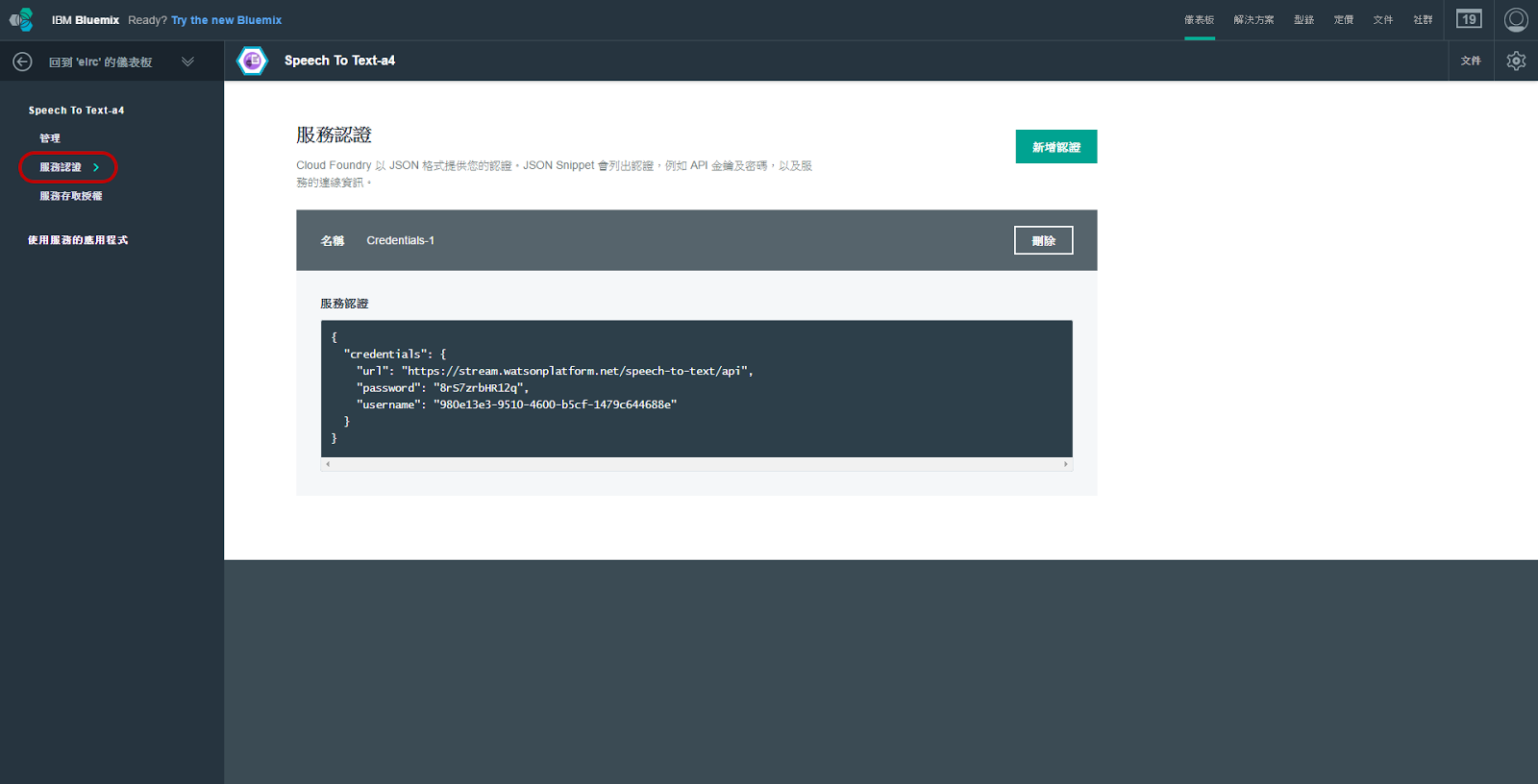1538x784 pixels.
Task: Open the 解決方案 top menu
Action: [1253, 20]
